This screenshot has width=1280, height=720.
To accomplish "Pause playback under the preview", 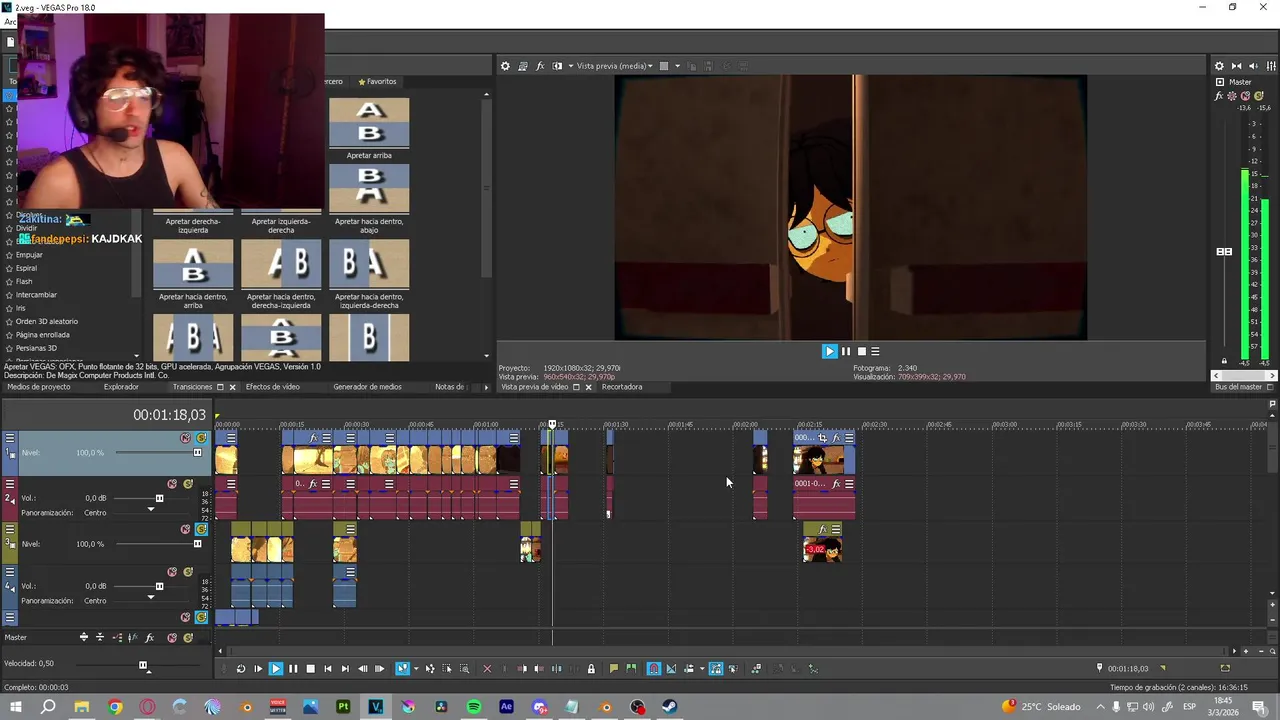I will tap(846, 351).
